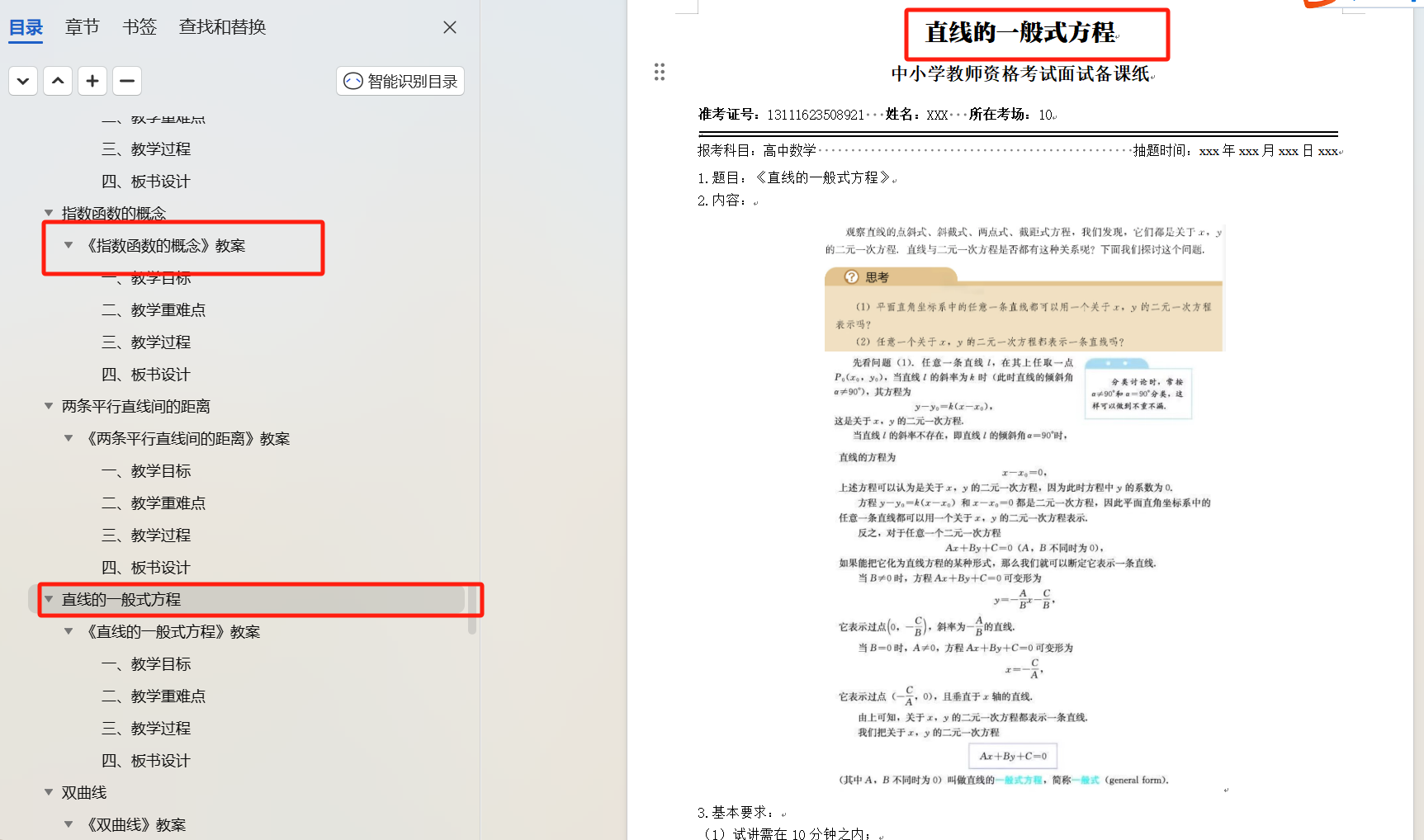
Task: Jump to heading 直线的一般式方程 in outline
Action: tap(121, 600)
